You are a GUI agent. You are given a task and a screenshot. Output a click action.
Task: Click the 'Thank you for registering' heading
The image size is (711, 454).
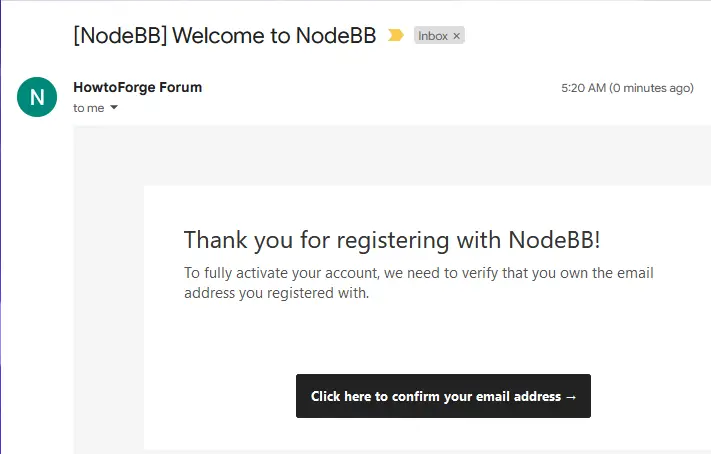tap(392, 240)
